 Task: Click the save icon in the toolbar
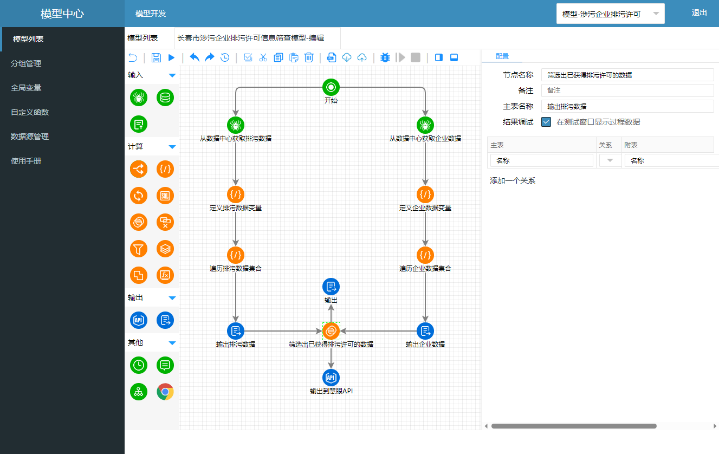coord(154,58)
